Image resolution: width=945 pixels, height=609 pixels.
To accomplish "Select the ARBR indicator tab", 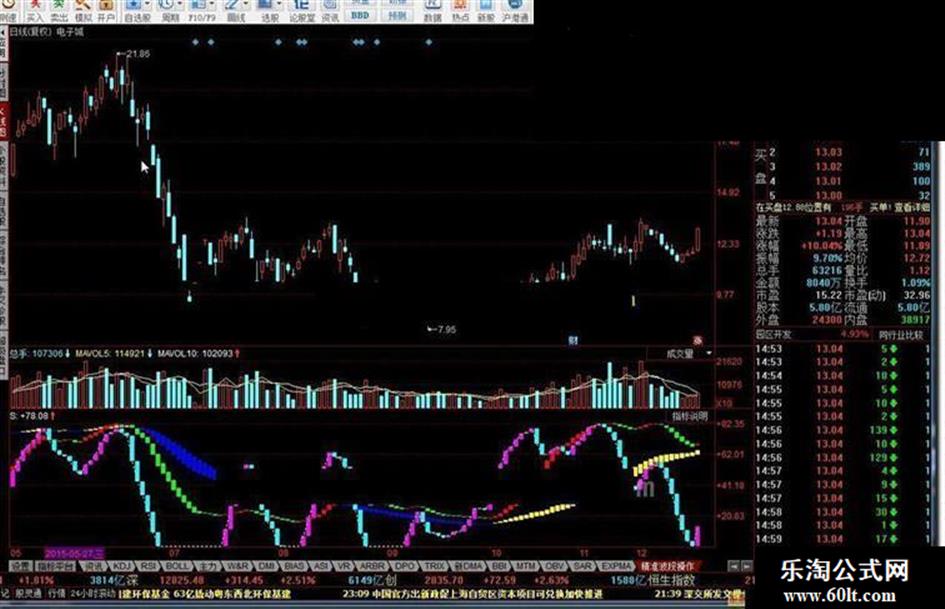I will click(x=371, y=566).
